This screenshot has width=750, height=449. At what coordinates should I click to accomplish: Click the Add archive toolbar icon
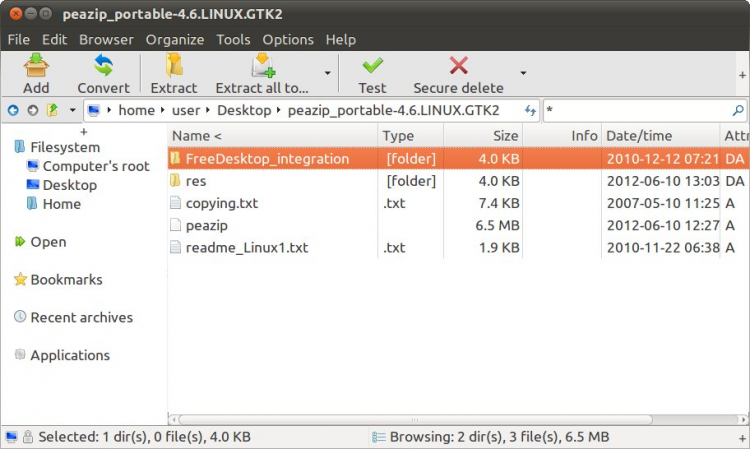(x=36, y=66)
